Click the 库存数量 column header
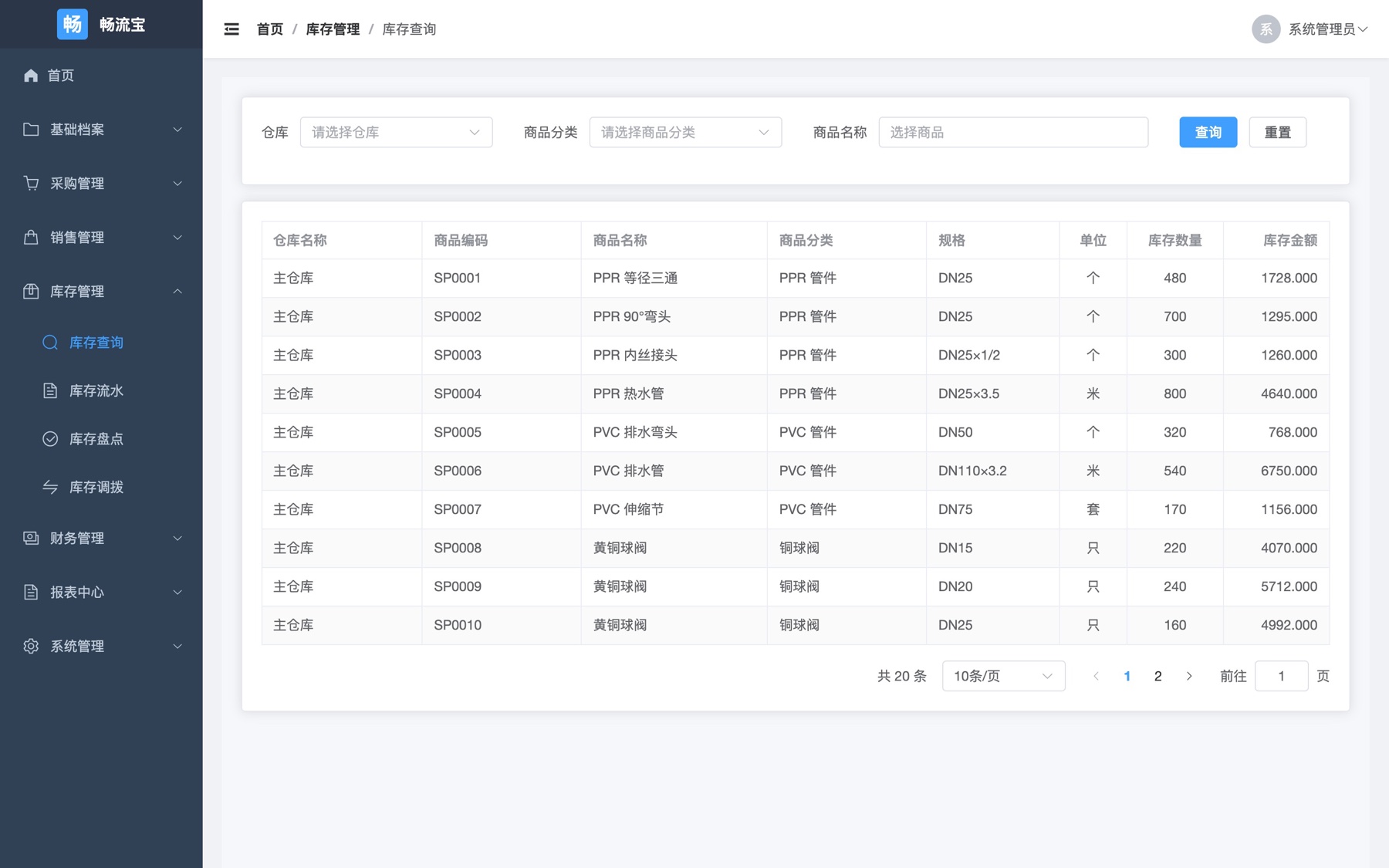 coord(1174,241)
